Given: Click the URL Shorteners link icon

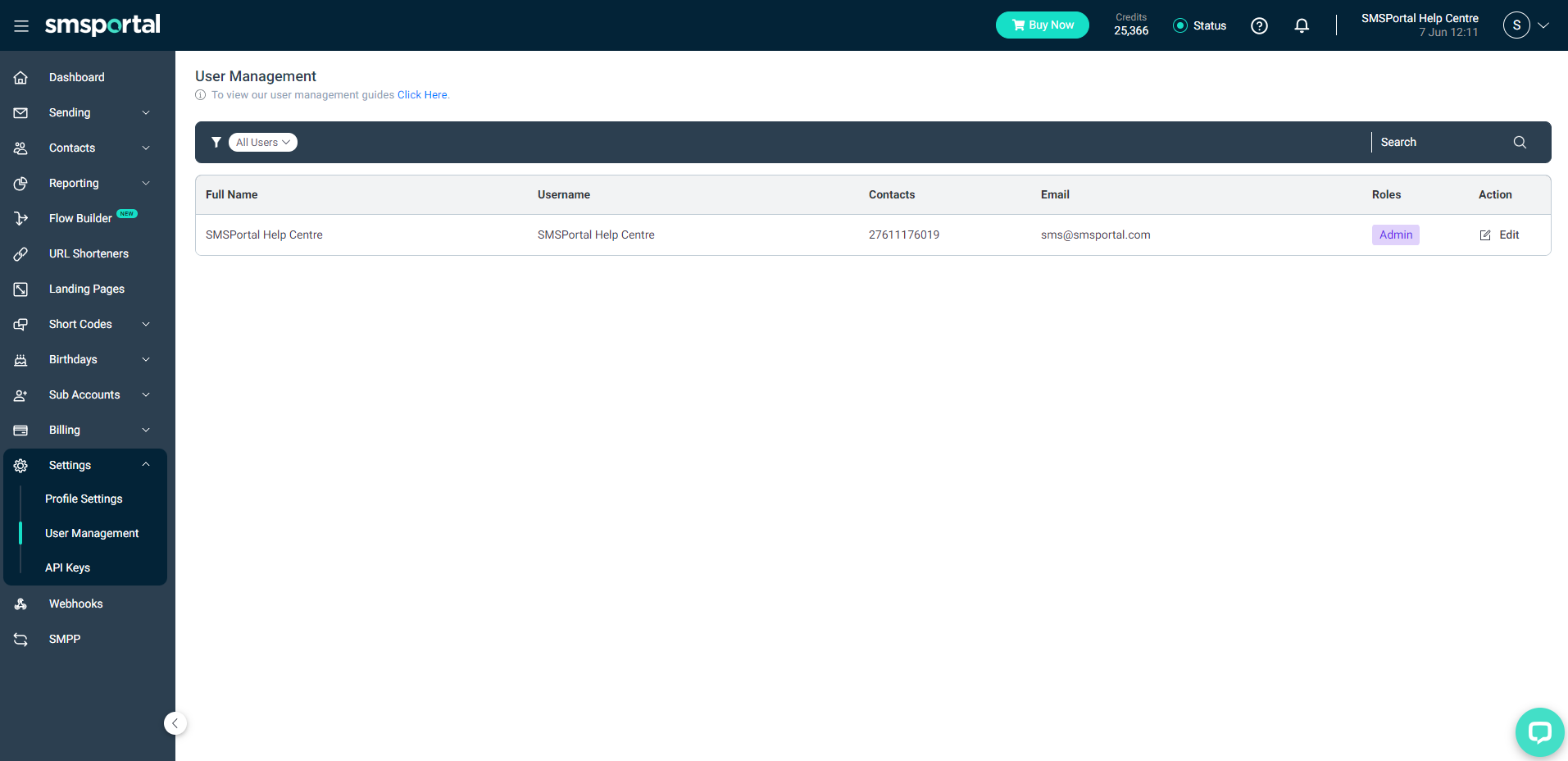Looking at the screenshot, I should click(x=20, y=254).
